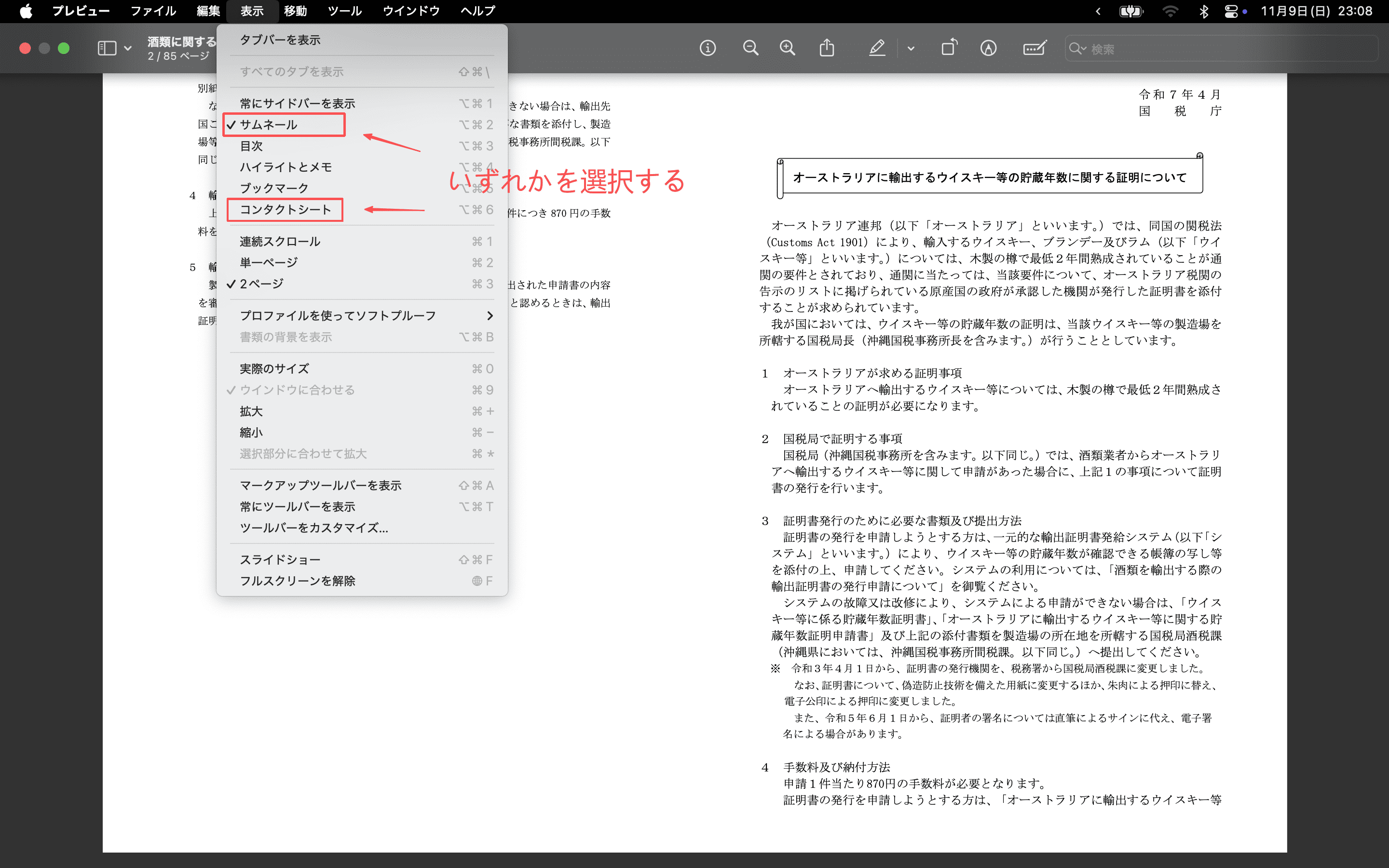The width and height of the screenshot is (1389, 868).
Task: Open the sidebar view options chevron
Action: 129,48
